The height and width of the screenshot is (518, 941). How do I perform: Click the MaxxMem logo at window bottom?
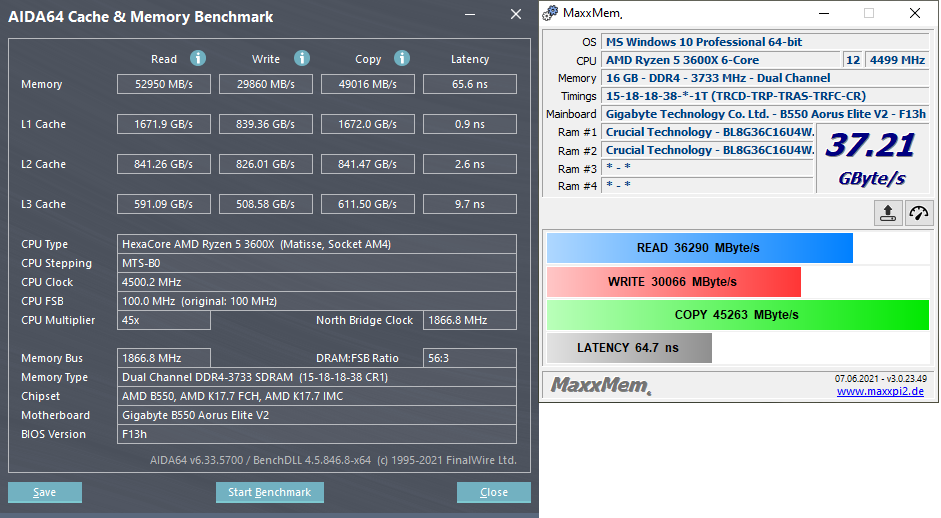pos(600,385)
